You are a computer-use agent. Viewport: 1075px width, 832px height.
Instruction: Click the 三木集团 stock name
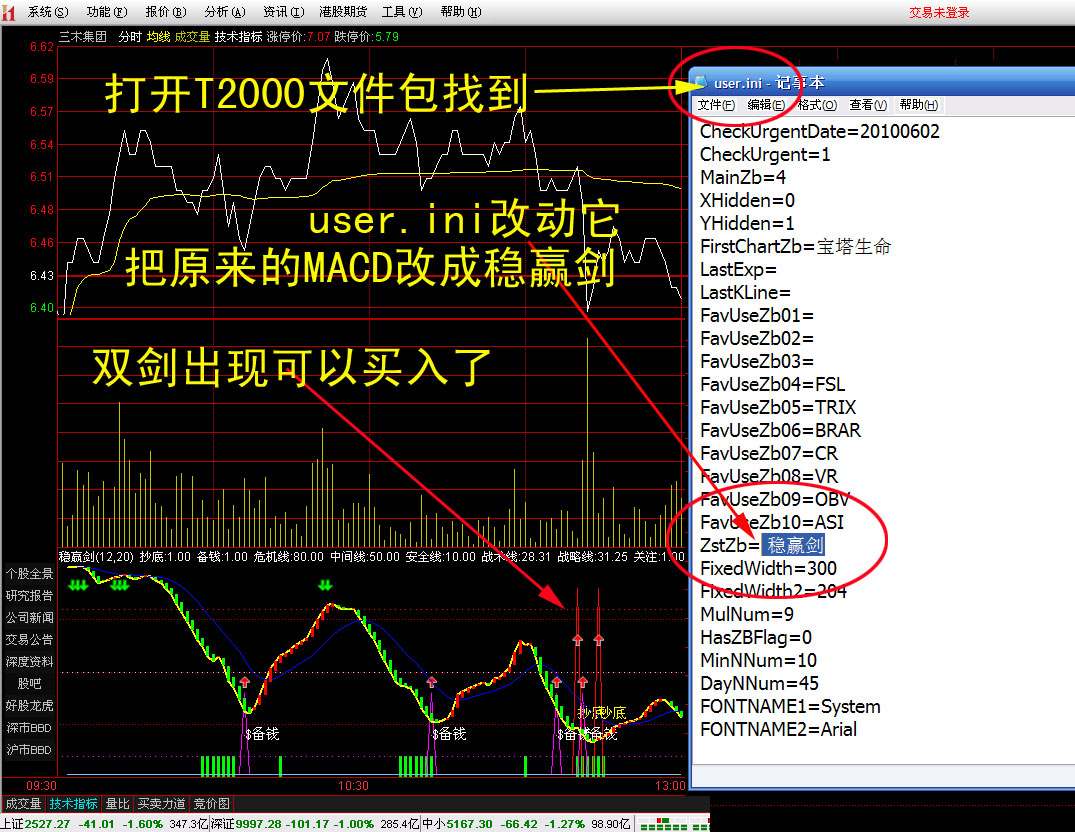[83, 36]
